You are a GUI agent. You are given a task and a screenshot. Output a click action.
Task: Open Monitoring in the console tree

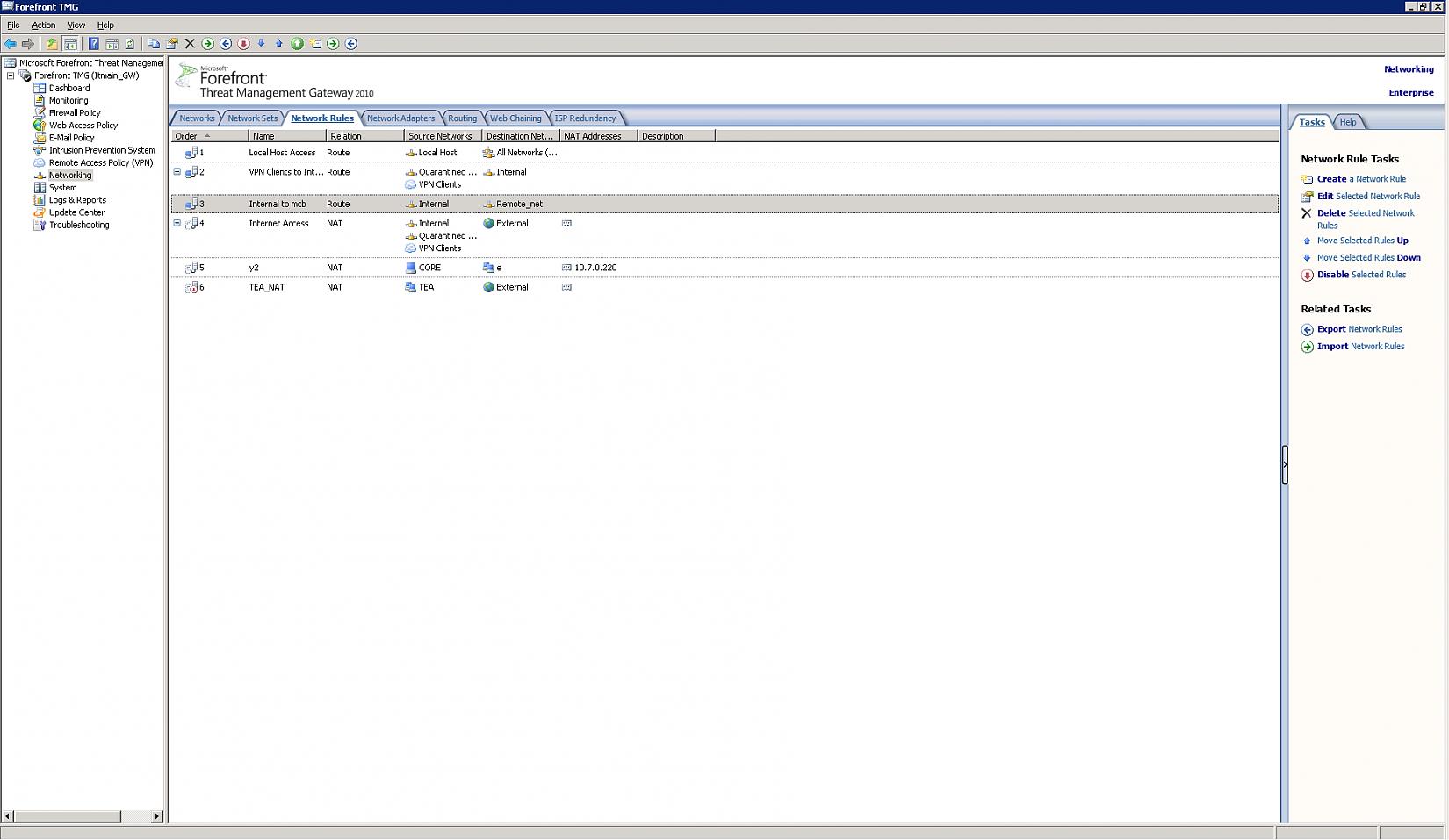pos(68,101)
